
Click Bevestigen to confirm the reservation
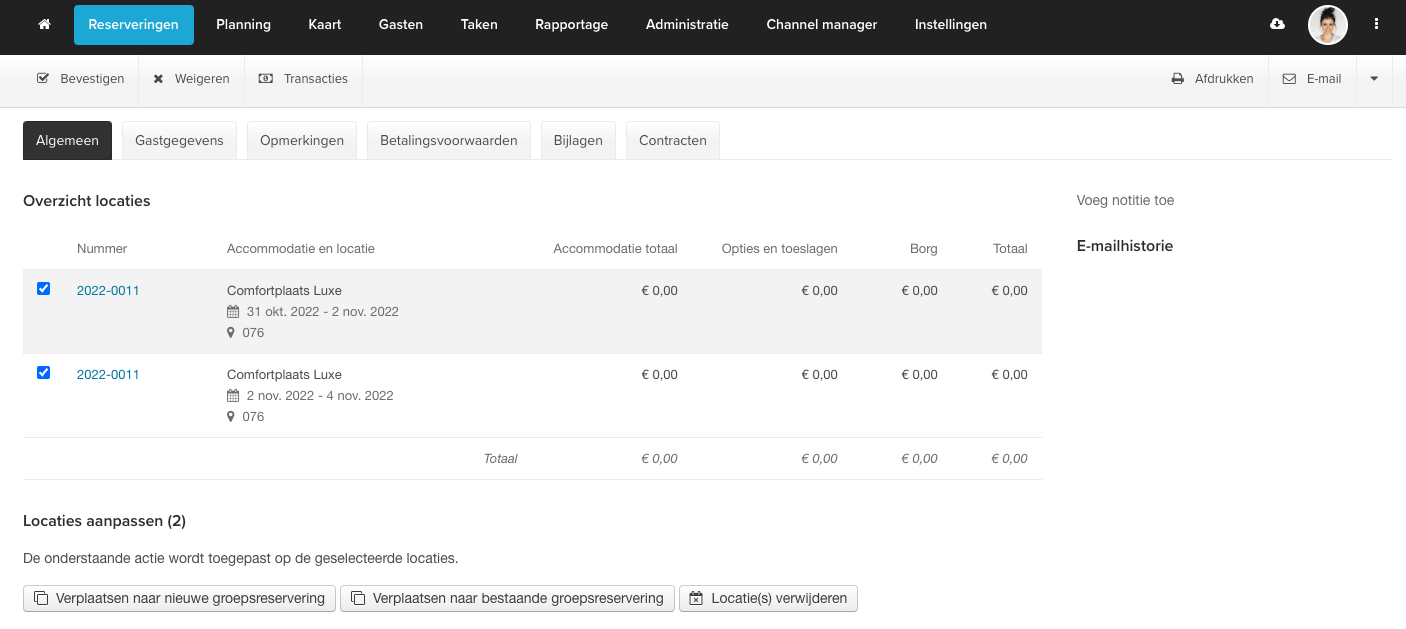click(x=81, y=79)
